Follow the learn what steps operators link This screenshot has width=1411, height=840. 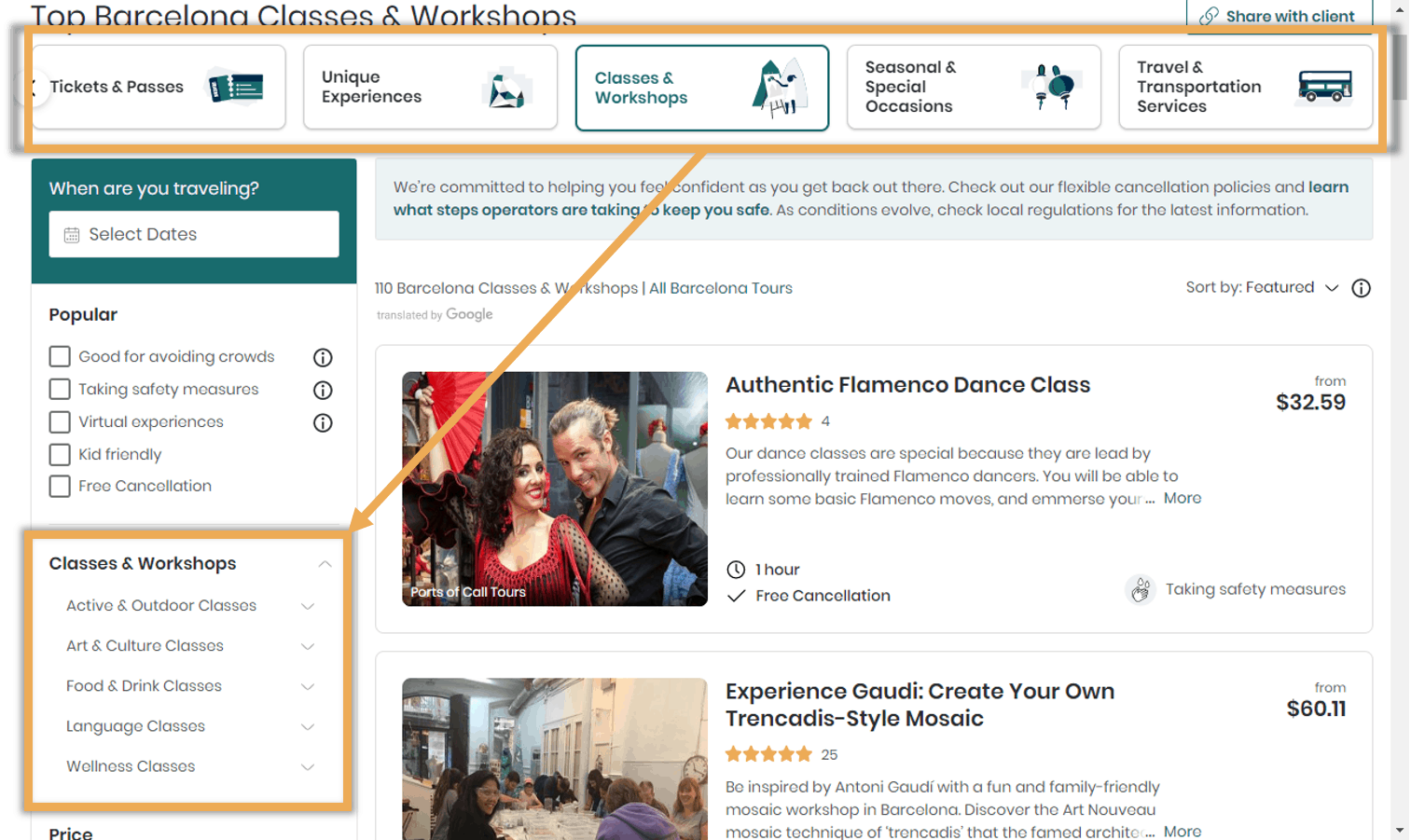pyautogui.click(x=871, y=199)
